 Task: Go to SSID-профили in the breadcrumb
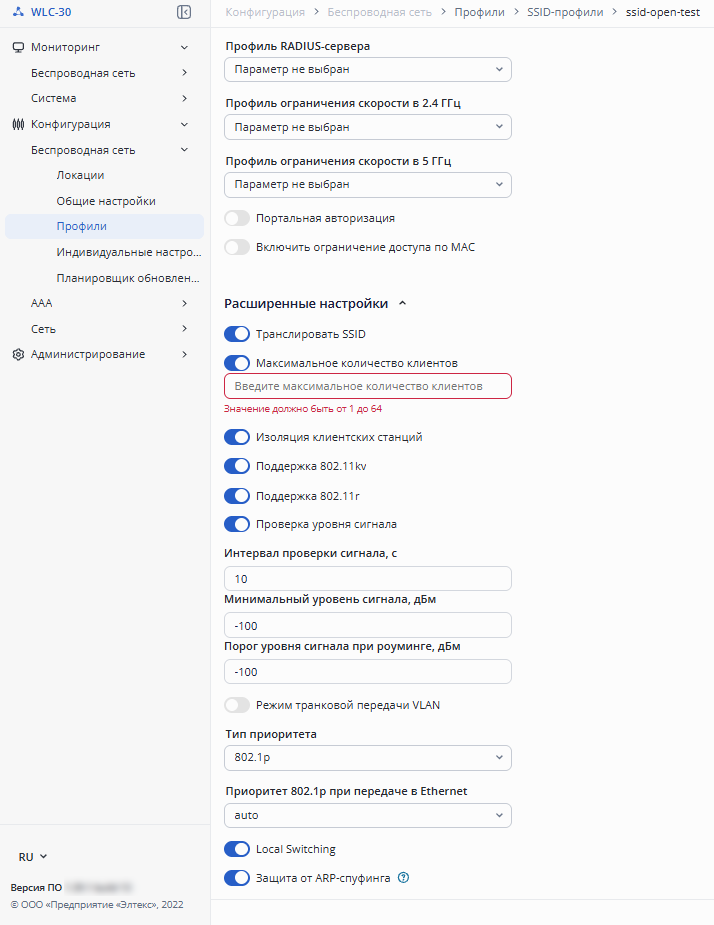(x=565, y=12)
